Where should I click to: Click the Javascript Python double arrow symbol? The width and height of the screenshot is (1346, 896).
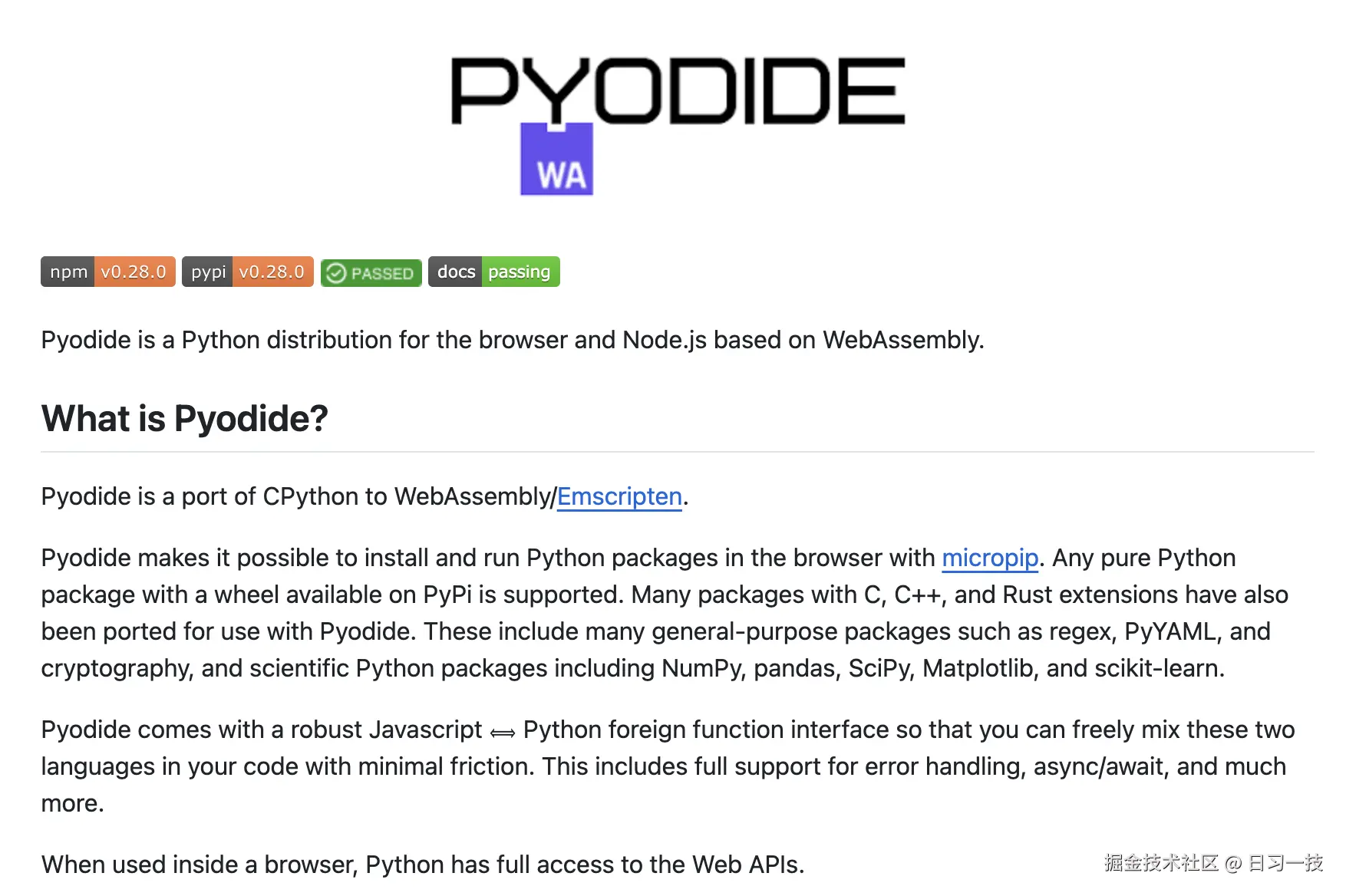[x=503, y=733]
